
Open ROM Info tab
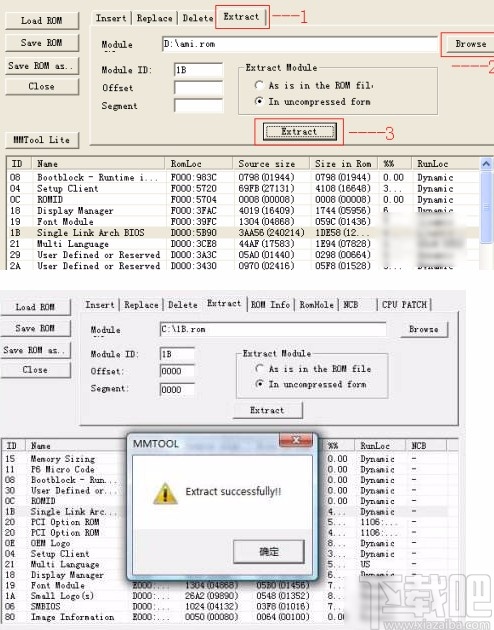tap(270, 305)
